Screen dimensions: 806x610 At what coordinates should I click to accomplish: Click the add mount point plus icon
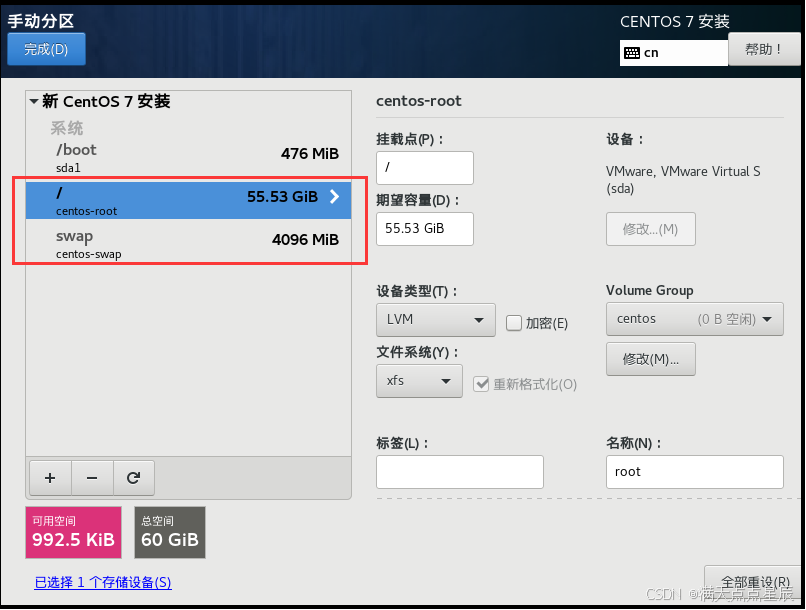(50, 478)
